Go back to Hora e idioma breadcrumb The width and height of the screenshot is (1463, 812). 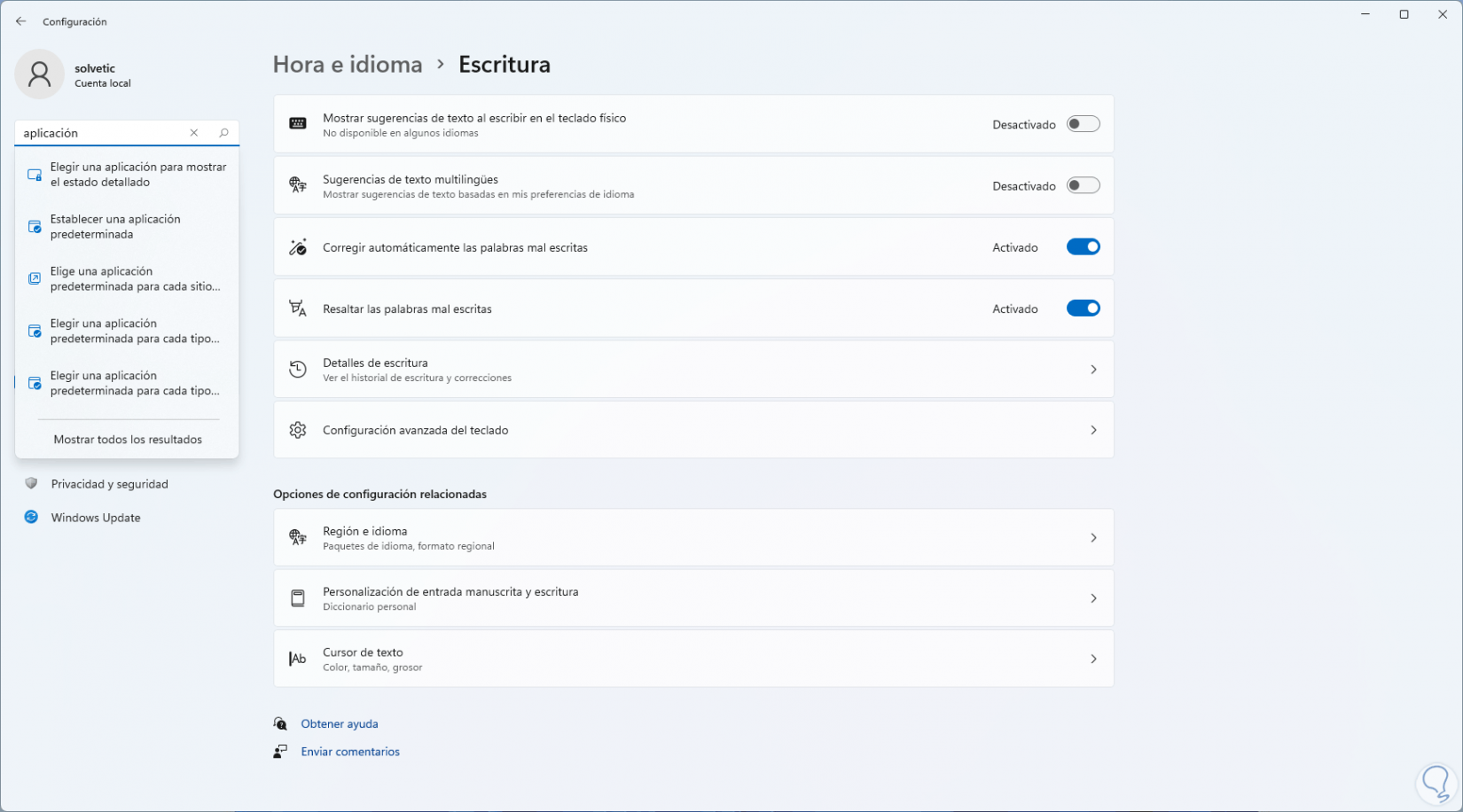348,65
